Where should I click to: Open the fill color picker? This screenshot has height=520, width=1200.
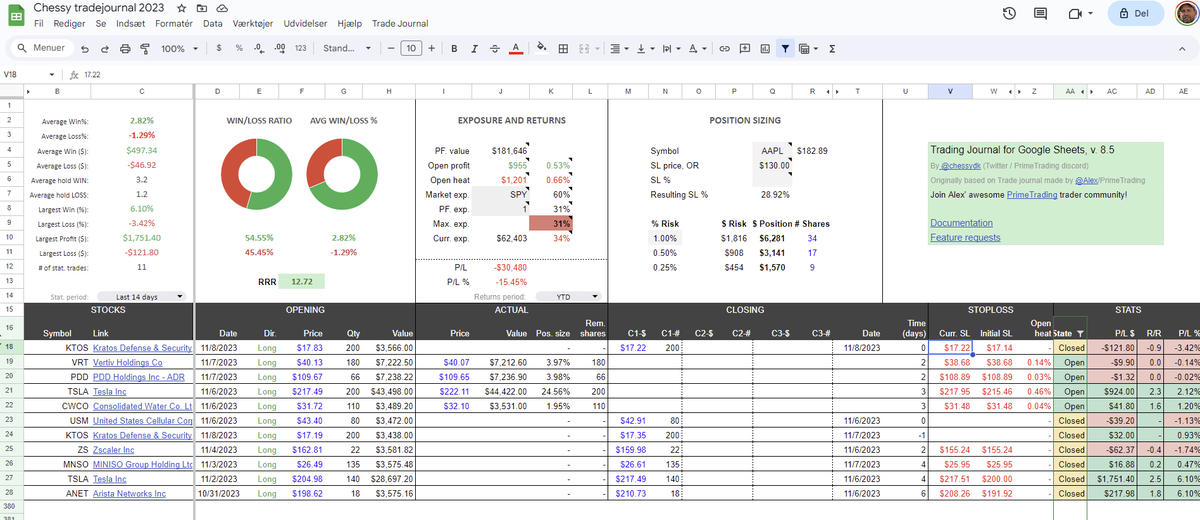(x=542, y=48)
